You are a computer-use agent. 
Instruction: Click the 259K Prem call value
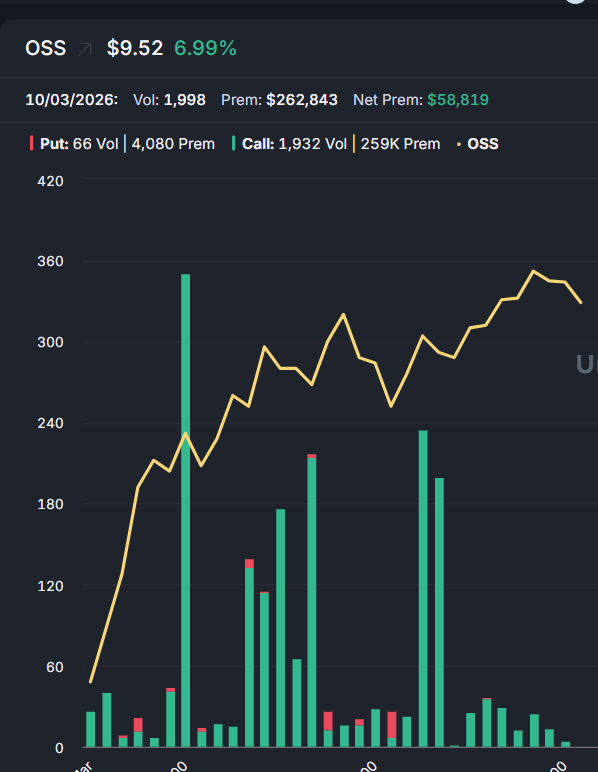point(400,144)
